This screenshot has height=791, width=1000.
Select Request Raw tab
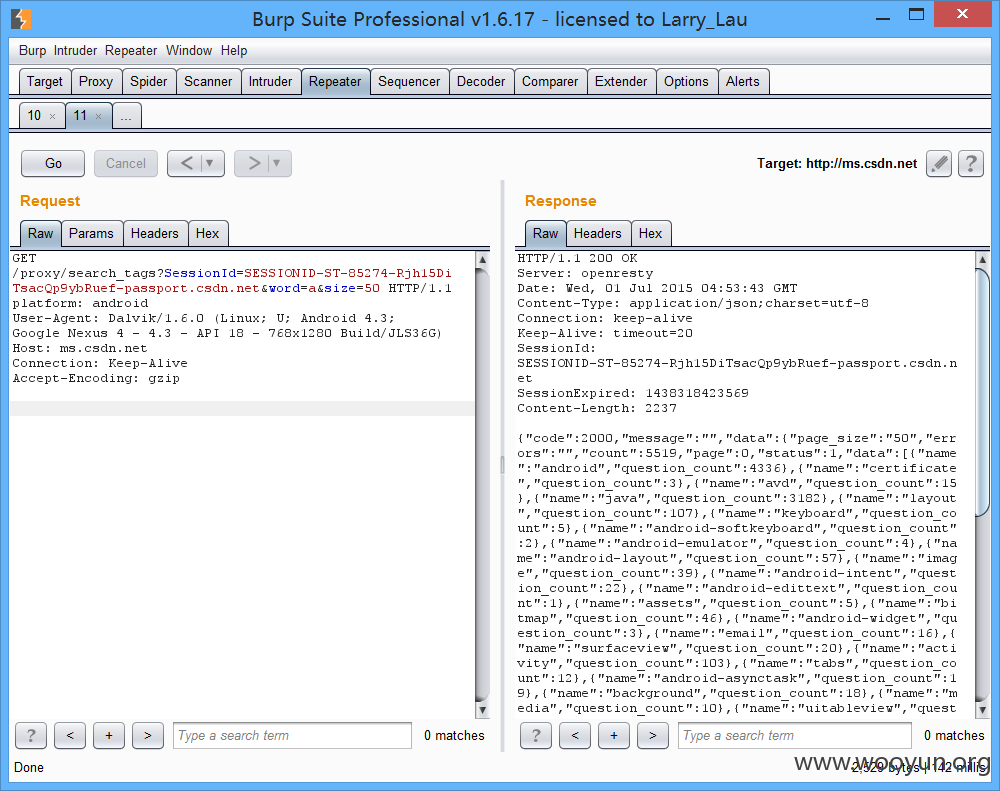coord(40,233)
